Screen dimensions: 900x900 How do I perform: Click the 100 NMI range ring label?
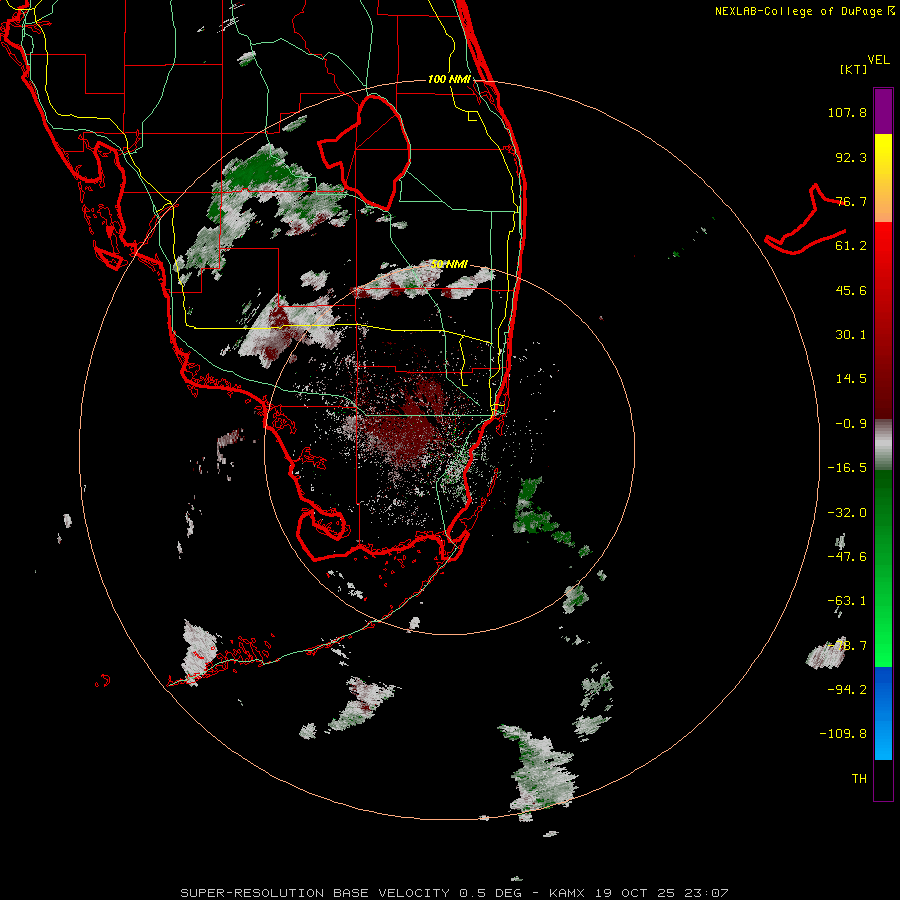[449, 79]
